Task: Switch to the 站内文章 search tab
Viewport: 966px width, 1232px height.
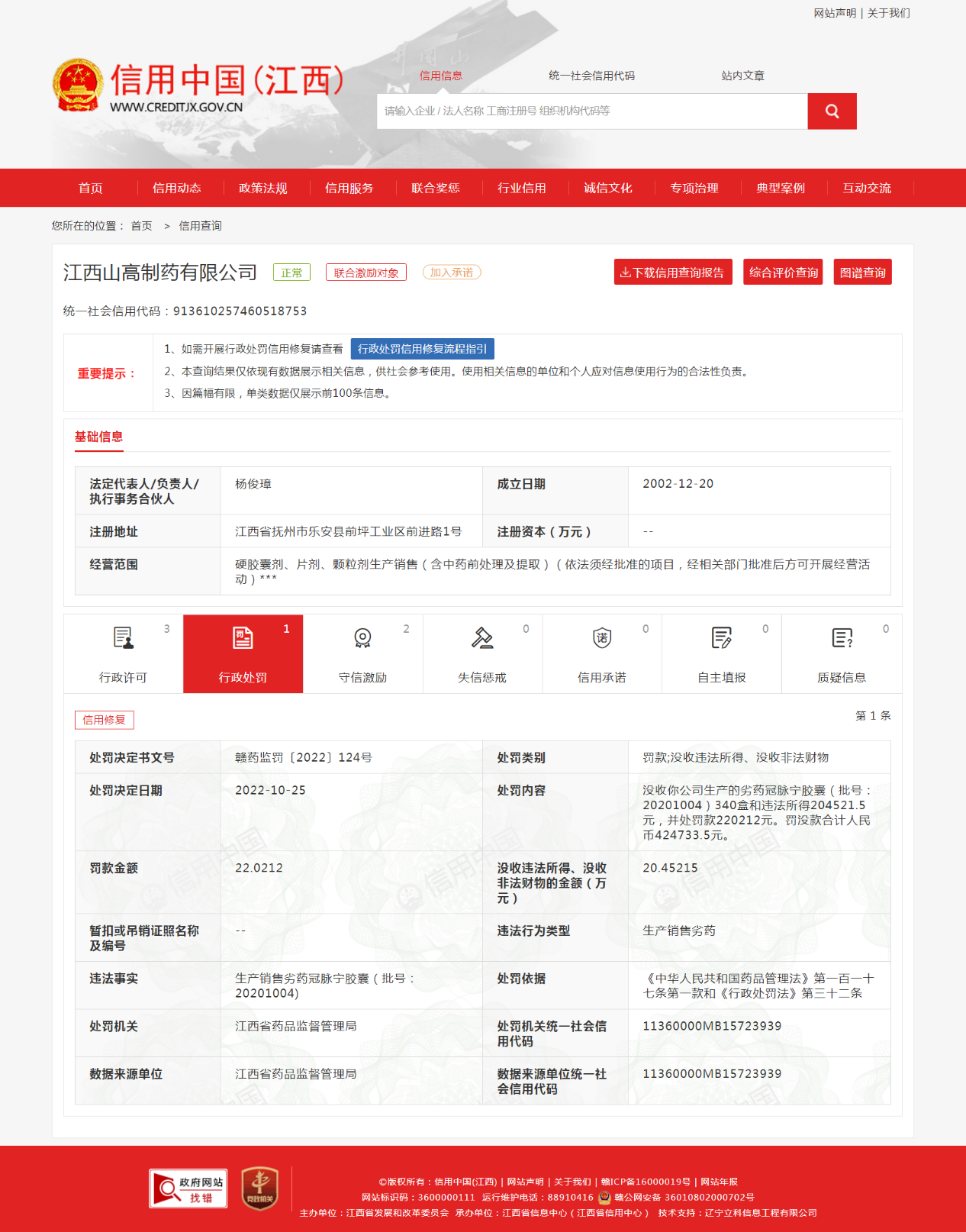Action: pyautogui.click(x=743, y=76)
